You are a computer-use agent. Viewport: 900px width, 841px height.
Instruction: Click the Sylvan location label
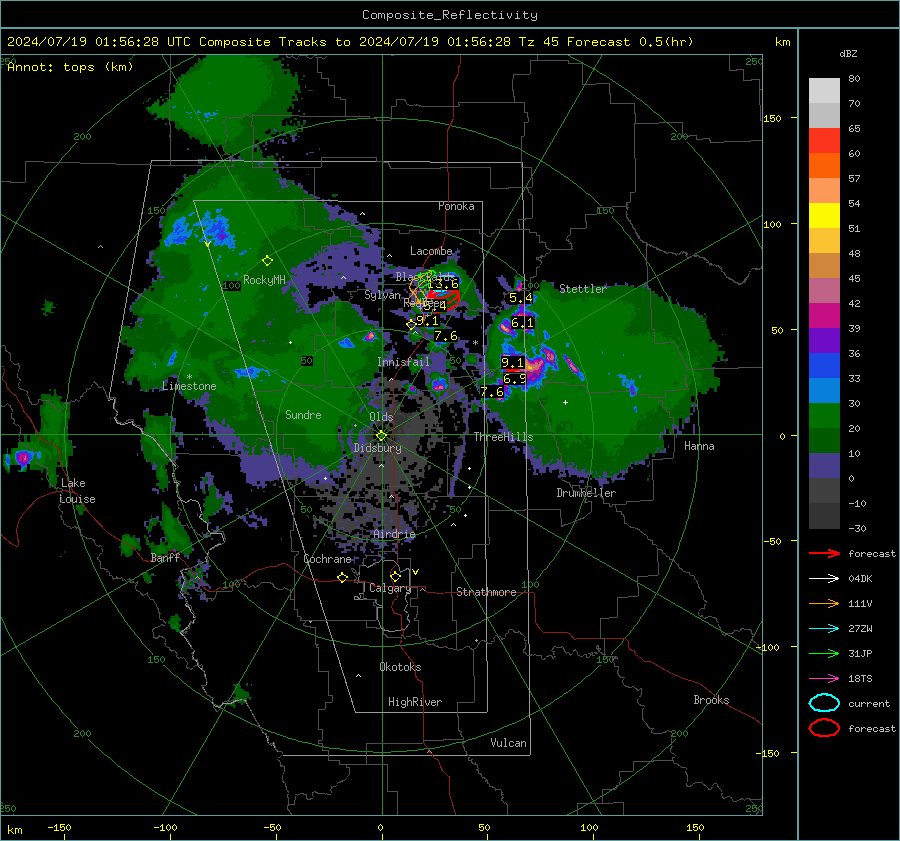click(x=382, y=295)
